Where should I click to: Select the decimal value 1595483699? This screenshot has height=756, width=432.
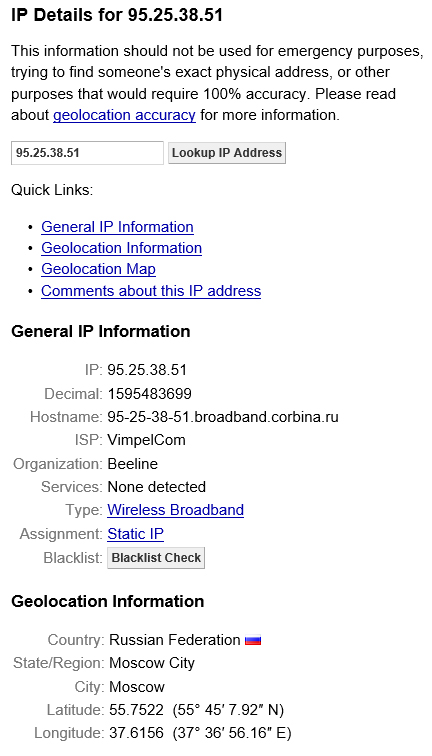(149, 394)
